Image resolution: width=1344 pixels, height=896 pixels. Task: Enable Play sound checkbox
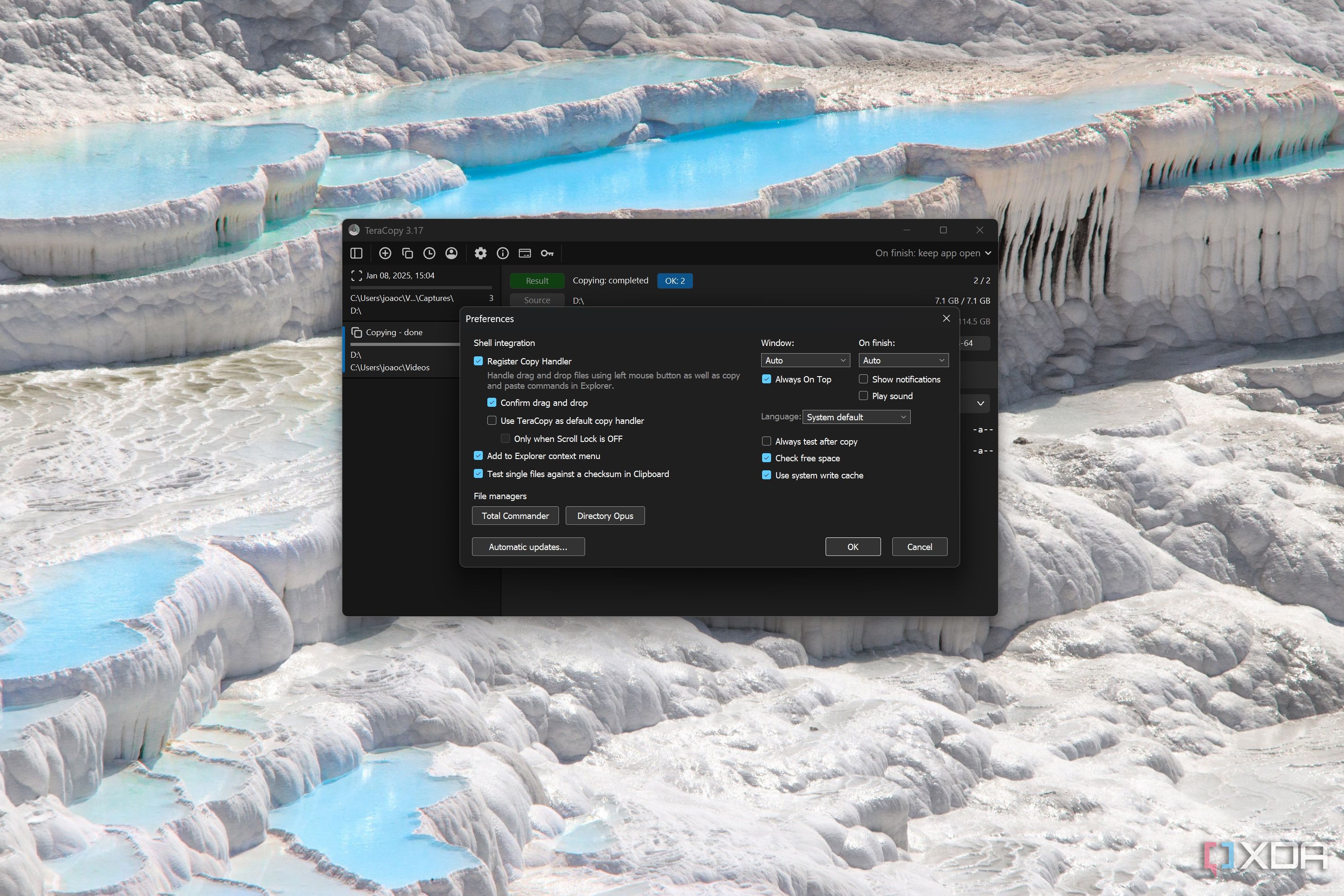click(x=863, y=396)
